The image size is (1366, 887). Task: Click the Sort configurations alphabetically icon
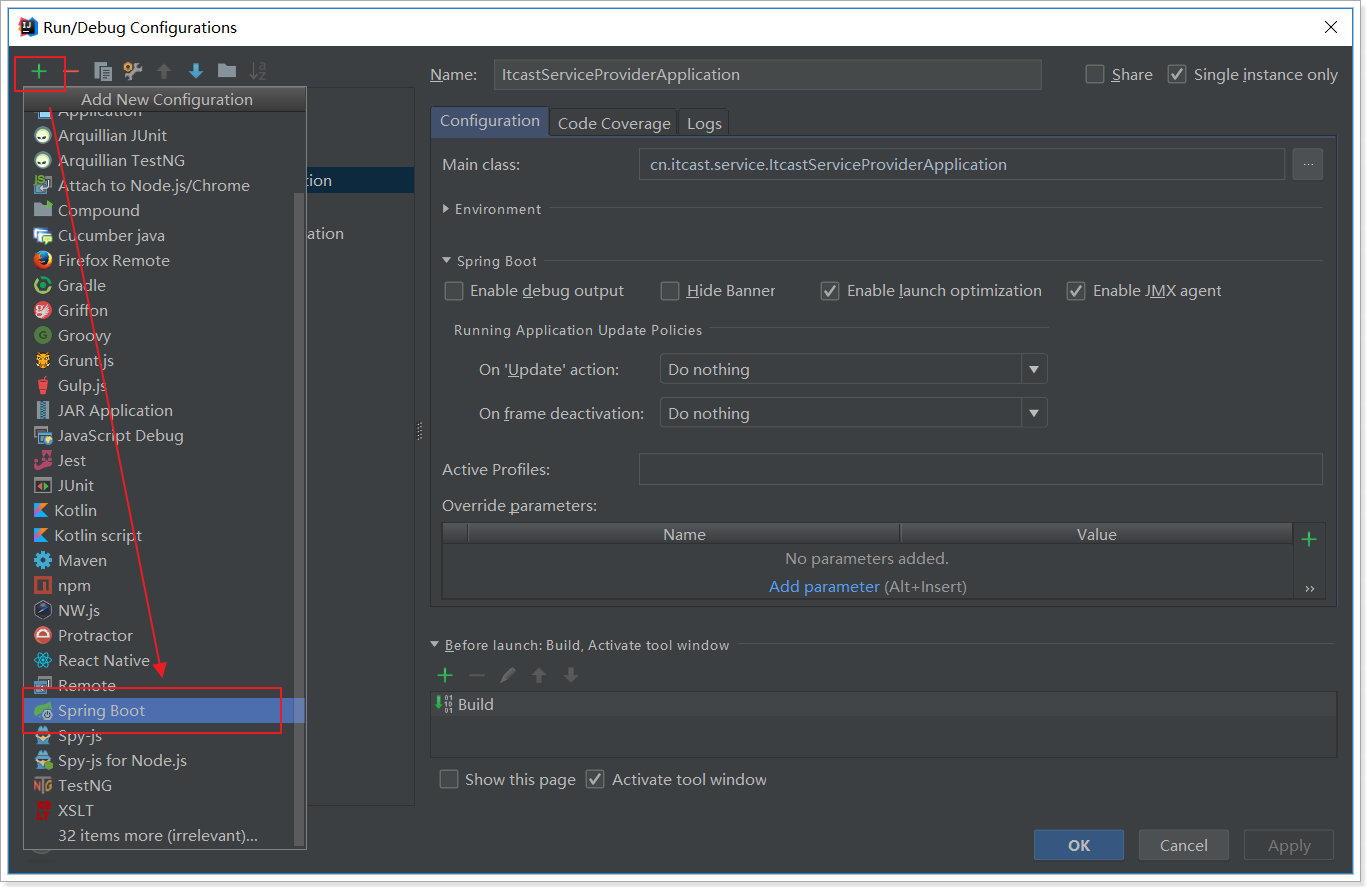point(258,72)
